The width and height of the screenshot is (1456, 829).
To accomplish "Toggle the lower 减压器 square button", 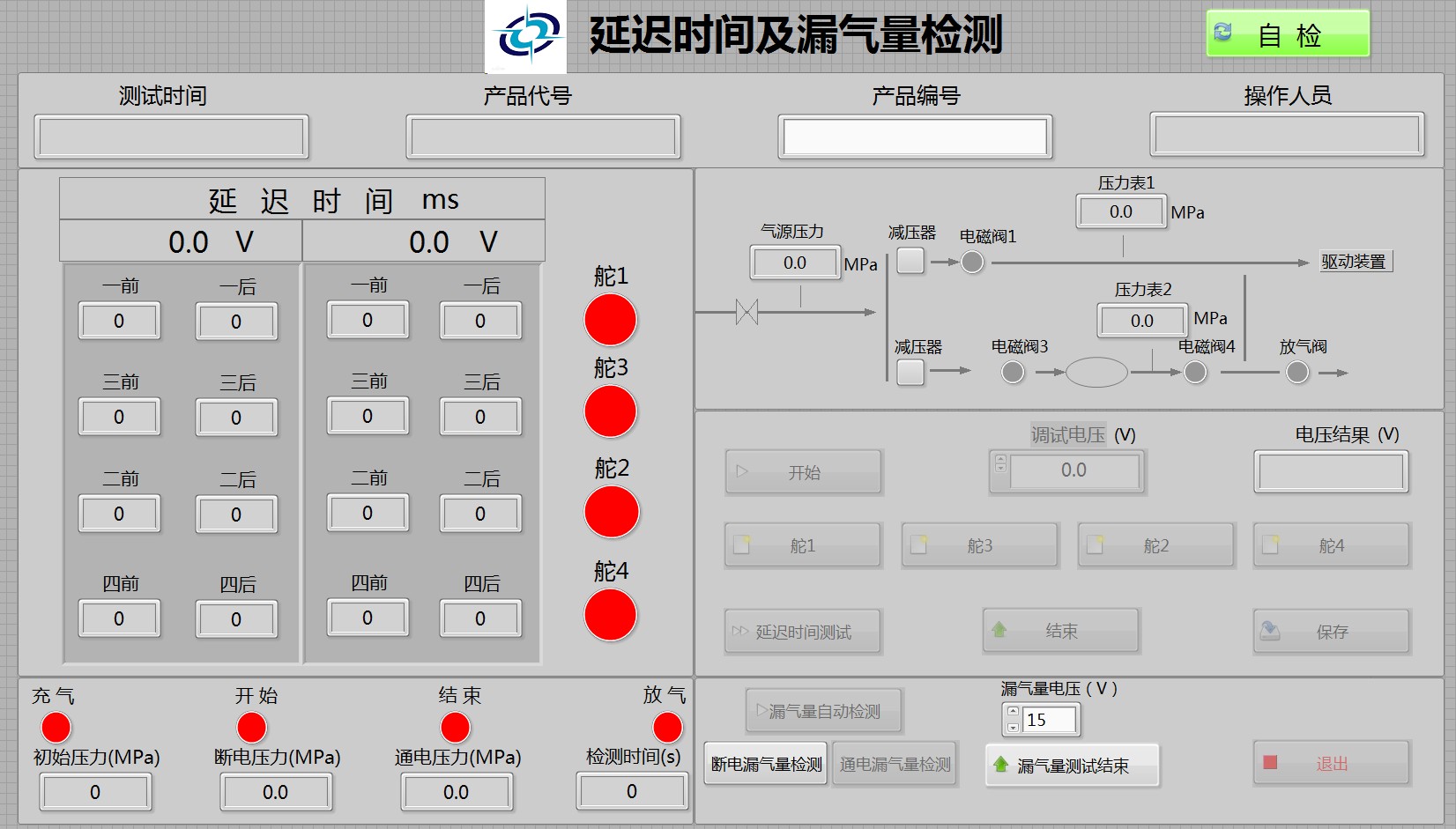I will pos(910,372).
